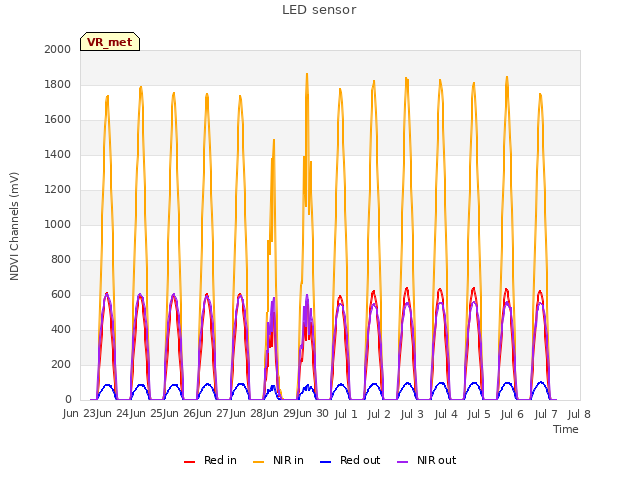The image size is (640, 480).
Task: Click the 1200 y-axis tick label
Action: 58,190
